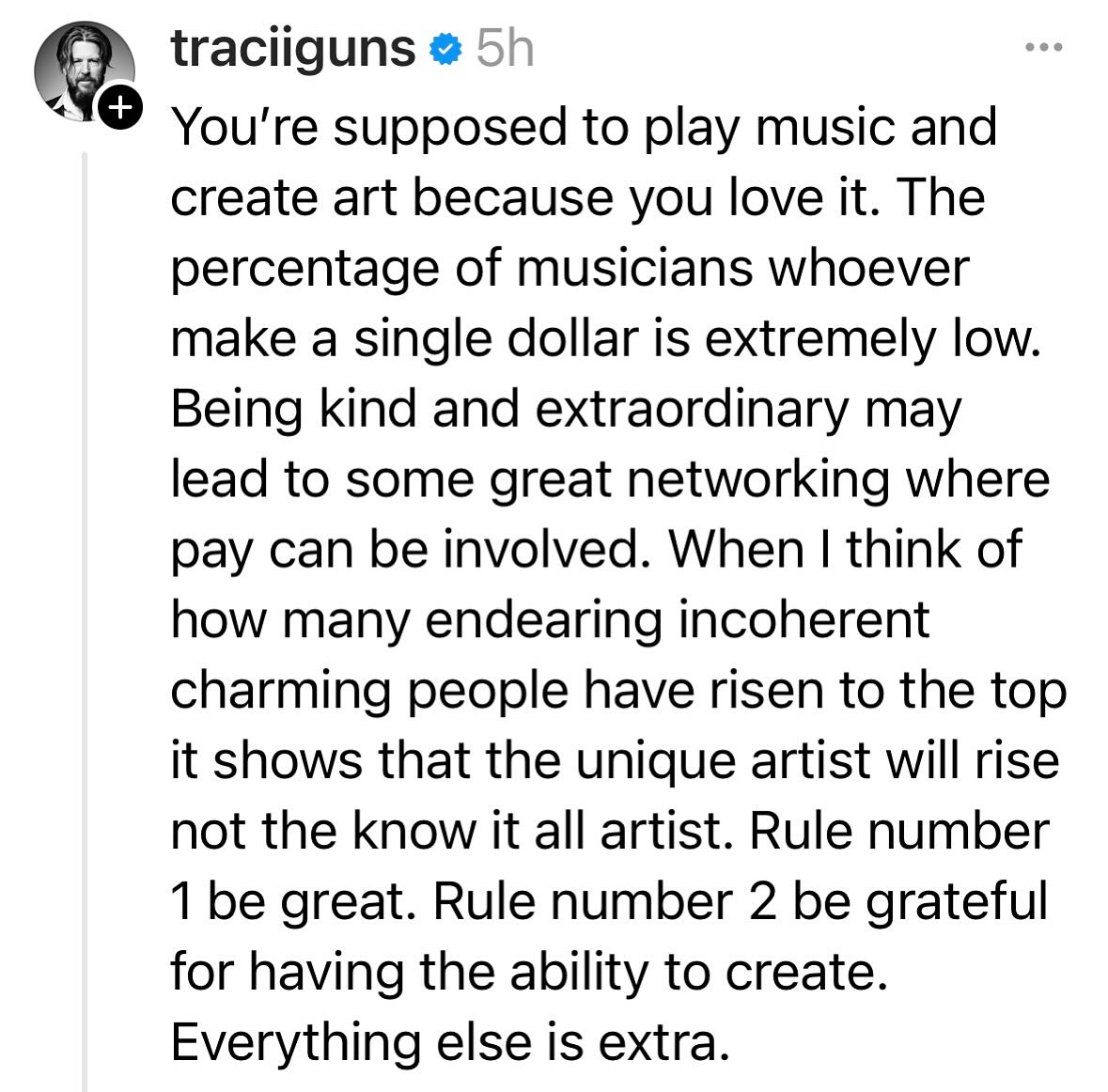Image resolution: width=1108 pixels, height=1092 pixels.
Task: Select the line "percentage of musicians whoever"
Action: point(569,268)
